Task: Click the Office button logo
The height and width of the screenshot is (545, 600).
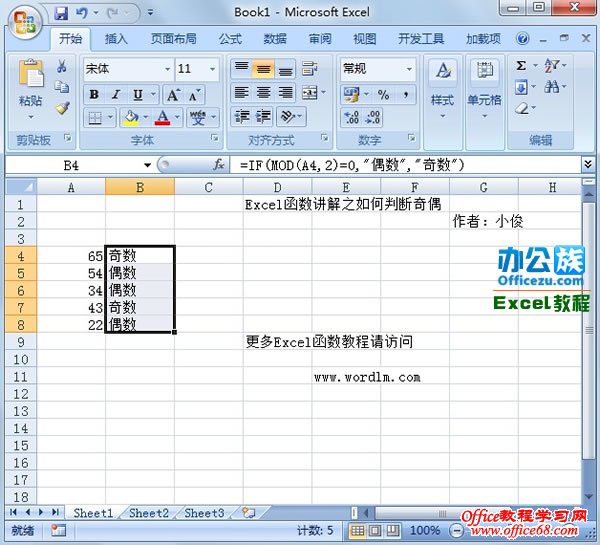Action: [24, 22]
